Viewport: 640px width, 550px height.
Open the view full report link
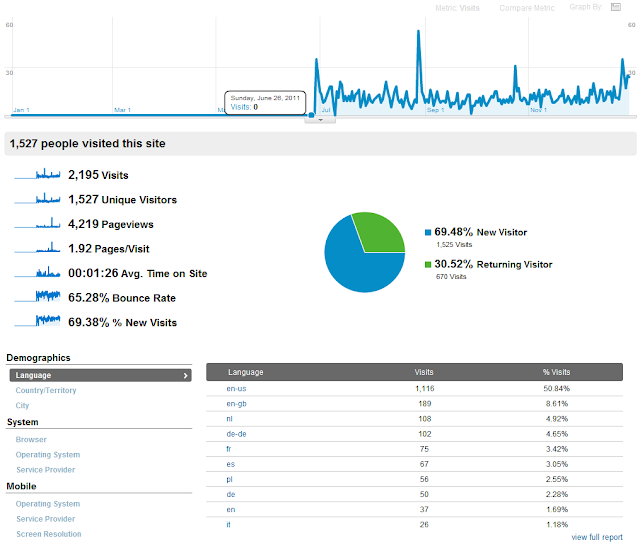[x=597, y=537]
